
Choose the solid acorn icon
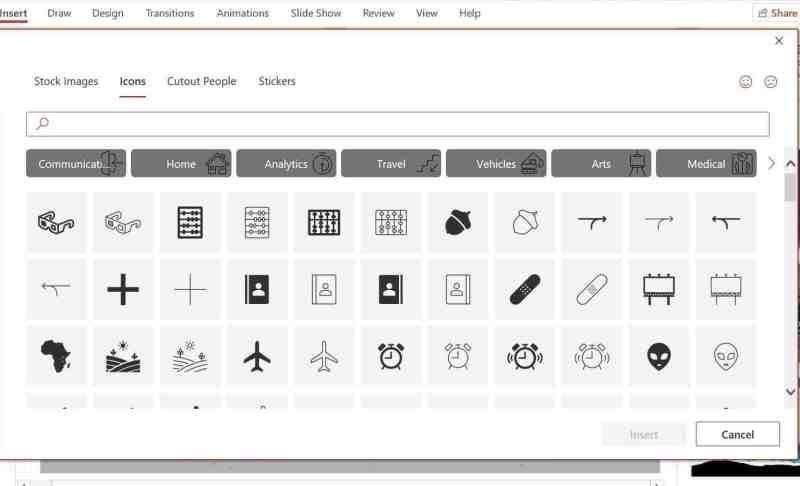click(458, 222)
